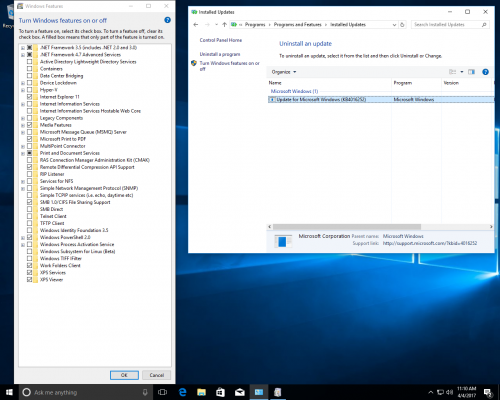Uncheck the XPS Viewer checkbox
500x400 pixels.
30,279
